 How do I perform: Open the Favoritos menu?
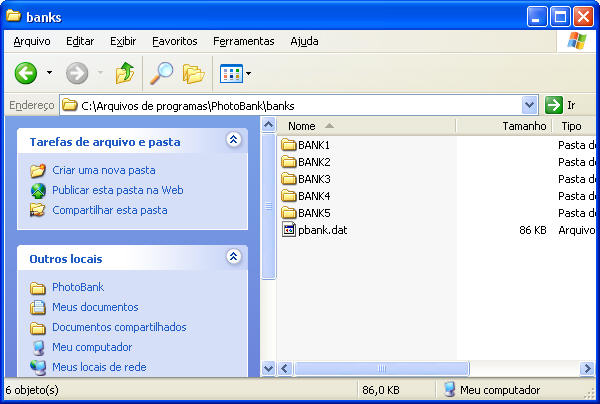click(x=174, y=41)
